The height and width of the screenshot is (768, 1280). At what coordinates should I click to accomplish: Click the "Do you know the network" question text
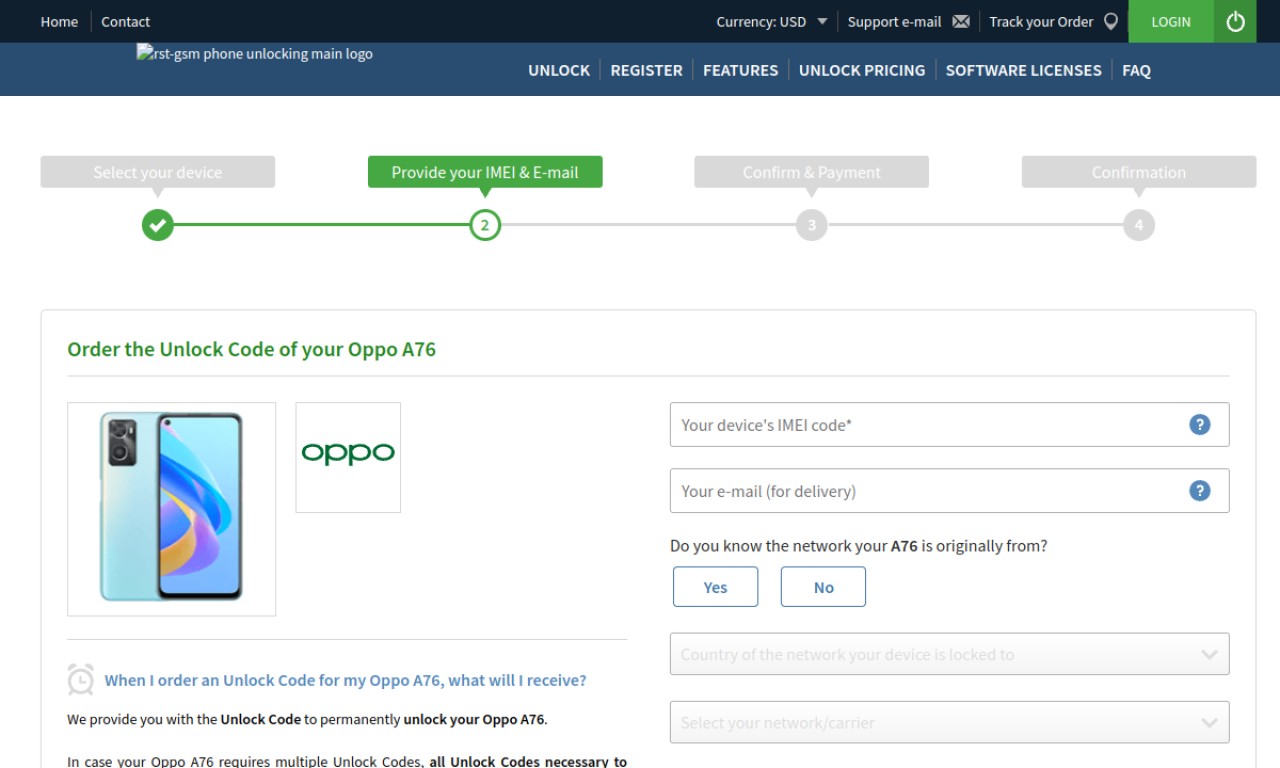[859, 546]
